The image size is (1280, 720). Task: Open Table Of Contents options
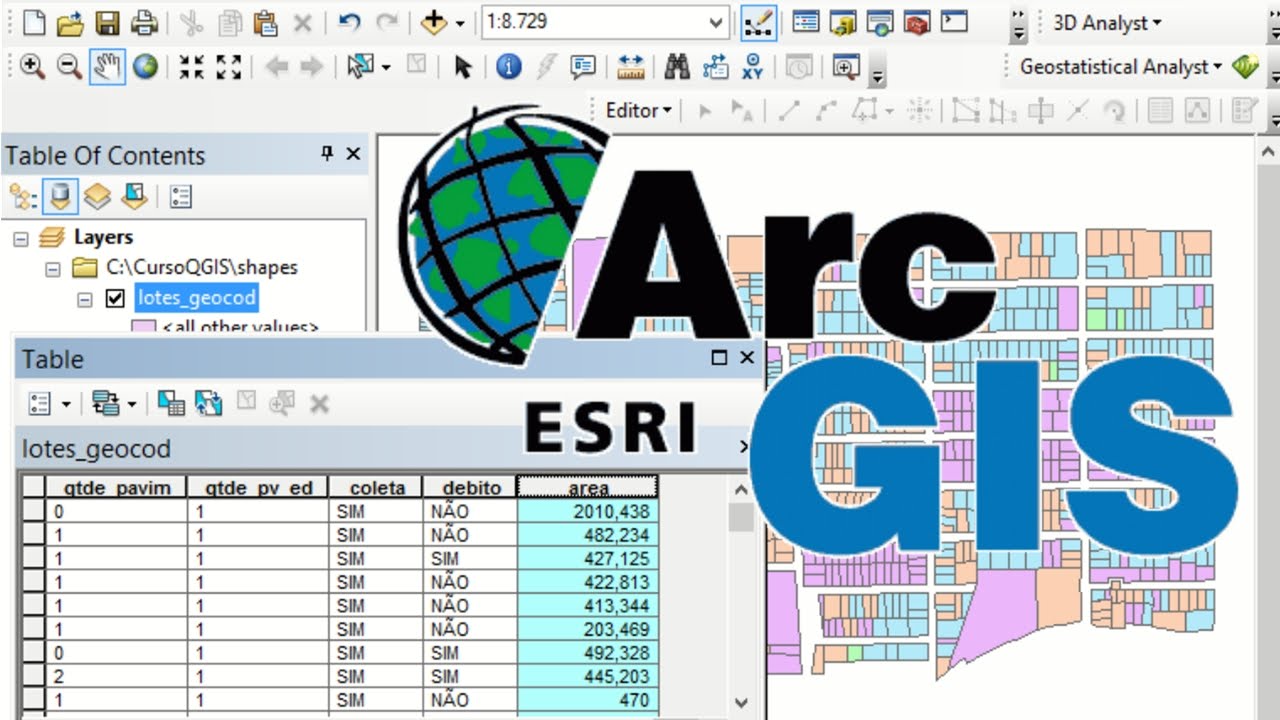181,196
